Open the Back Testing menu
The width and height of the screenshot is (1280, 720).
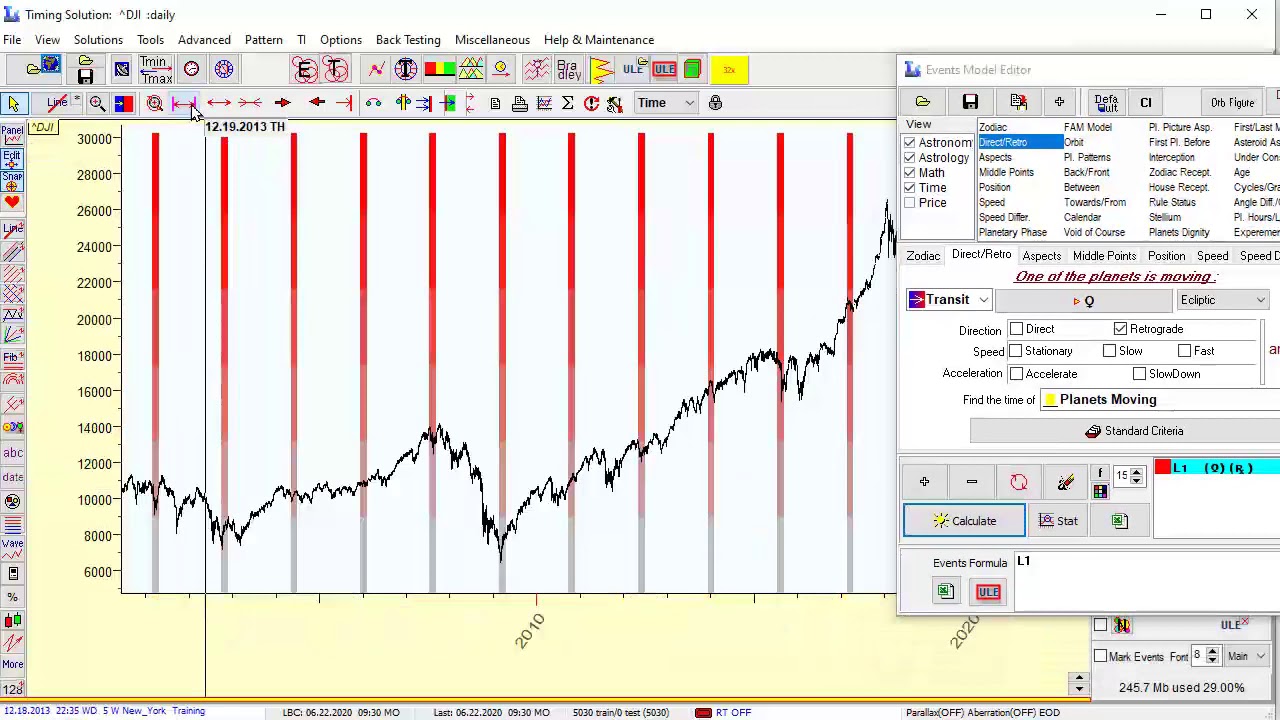click(408, 40)
